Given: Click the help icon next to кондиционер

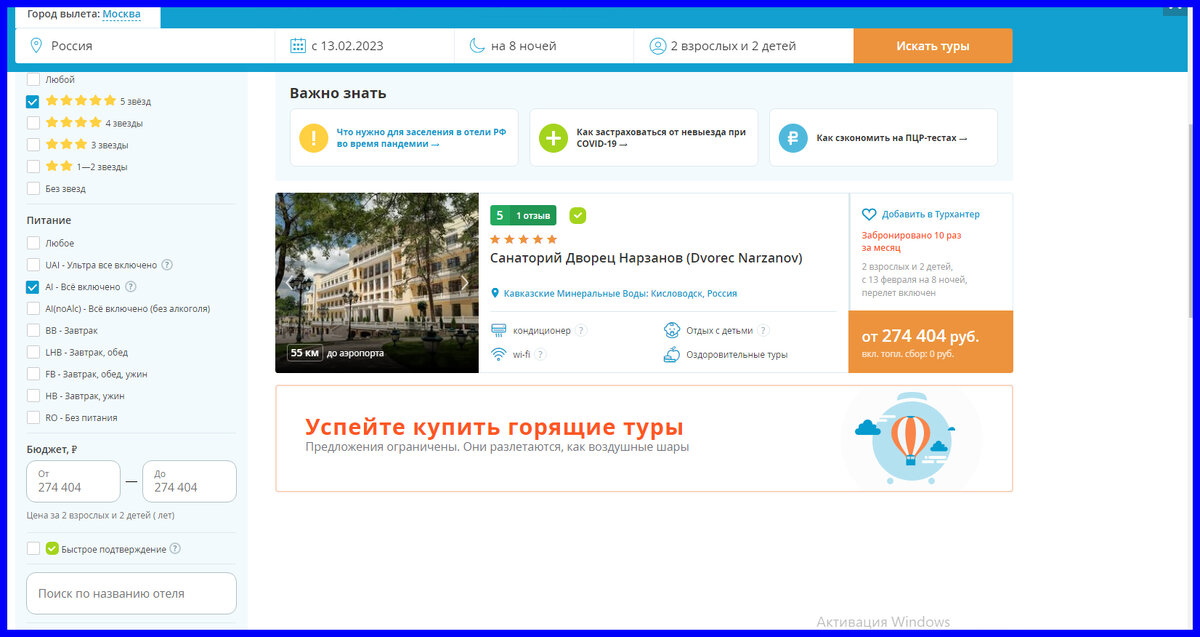Looking at the screenshot, I should (x=581, y=331).
